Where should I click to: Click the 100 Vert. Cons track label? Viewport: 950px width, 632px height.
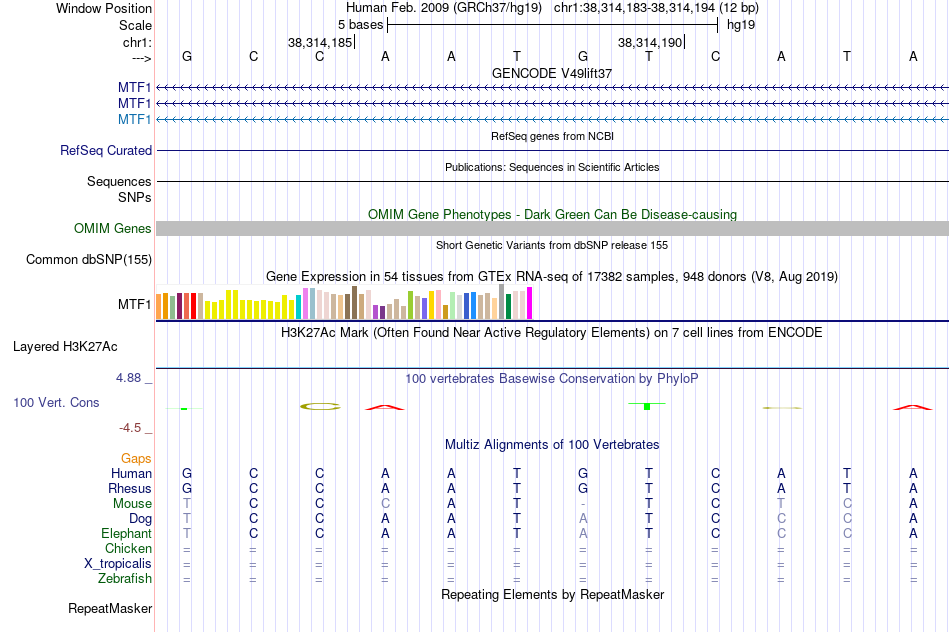[56, 402]
